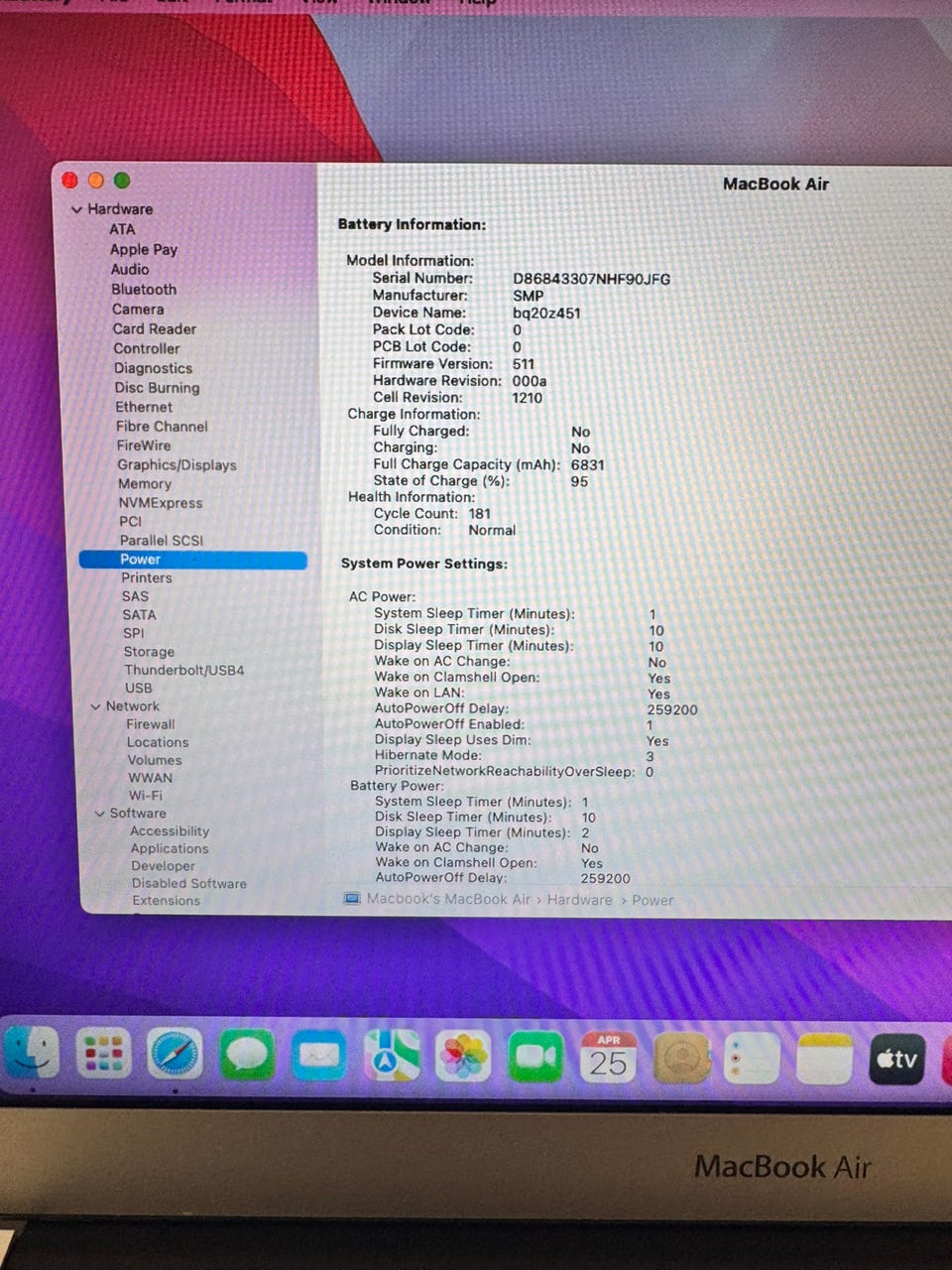Show Audio hardware information
The image size is (952, 1270).
pos(130,269)
